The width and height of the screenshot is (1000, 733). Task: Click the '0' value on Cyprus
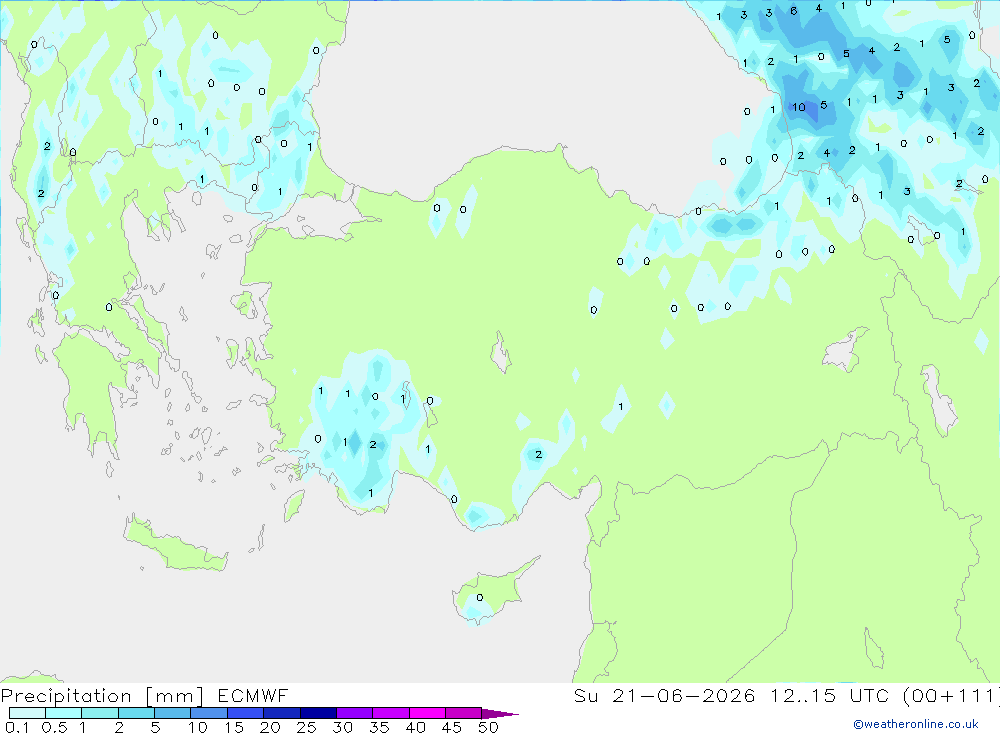pyautogui.click(x=480, y=598)
